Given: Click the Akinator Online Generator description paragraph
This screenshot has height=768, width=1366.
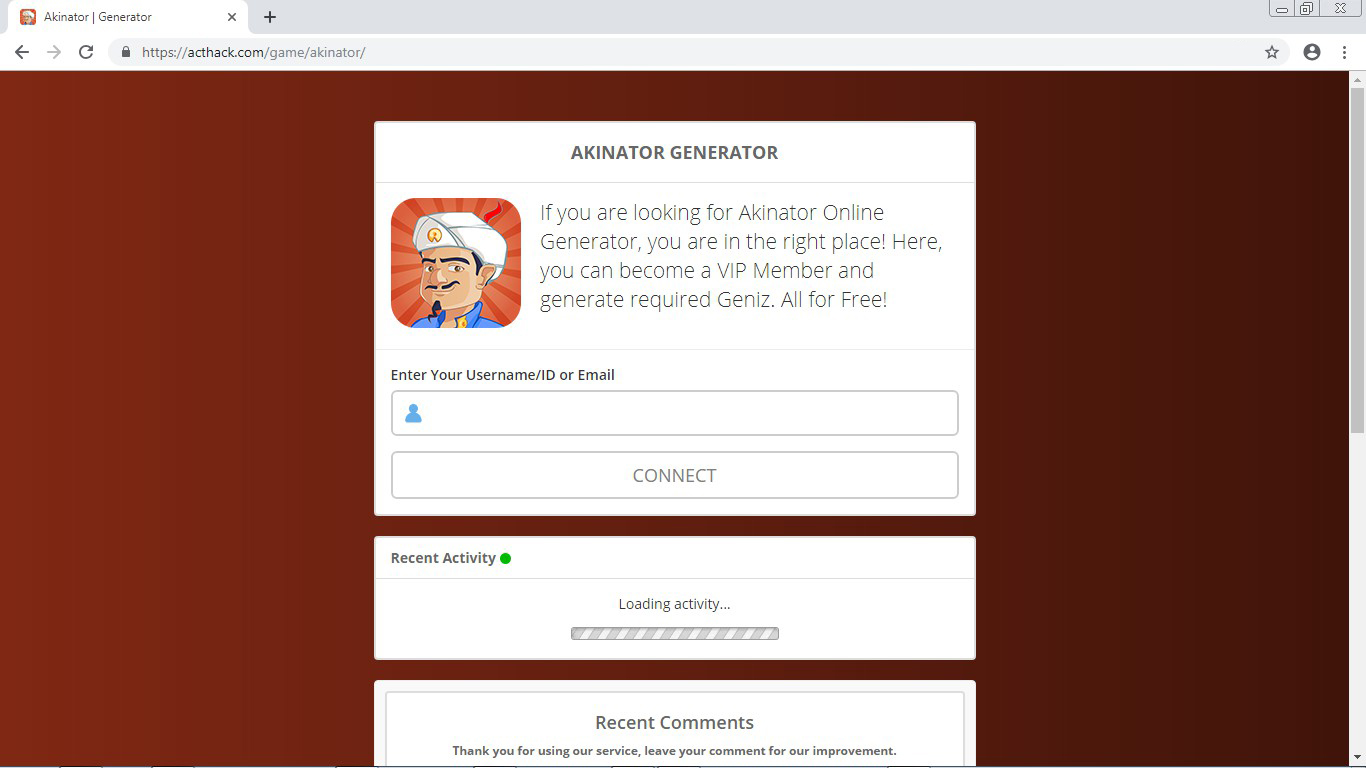Looking at the screenshot, I should click(x=741, y=256).
